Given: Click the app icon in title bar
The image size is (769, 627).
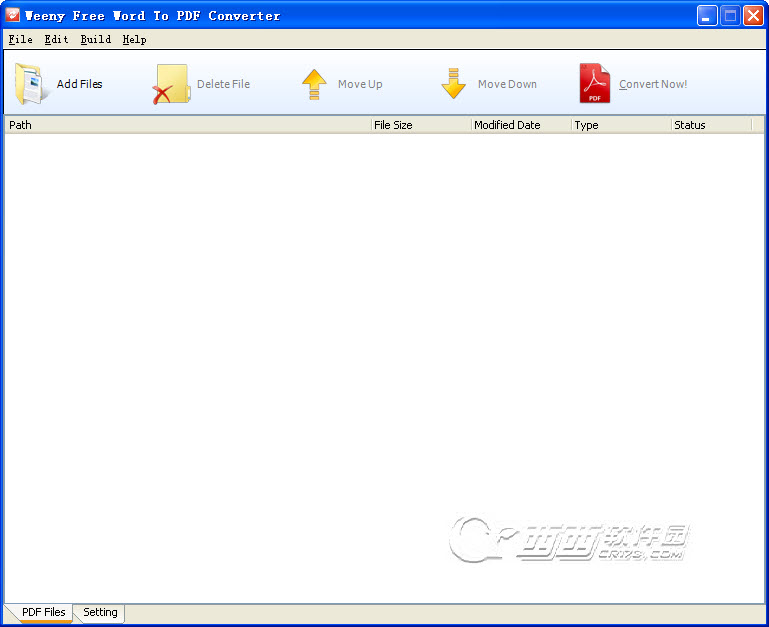Looking at the screenshot, I should coord(13,15).
